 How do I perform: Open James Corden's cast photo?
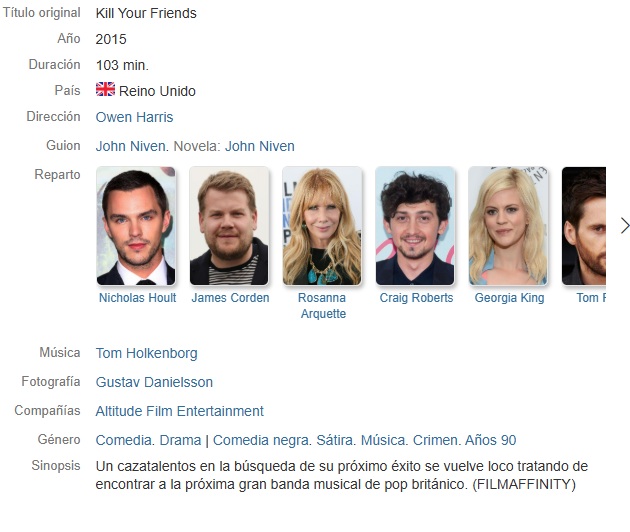pos(229,226)
